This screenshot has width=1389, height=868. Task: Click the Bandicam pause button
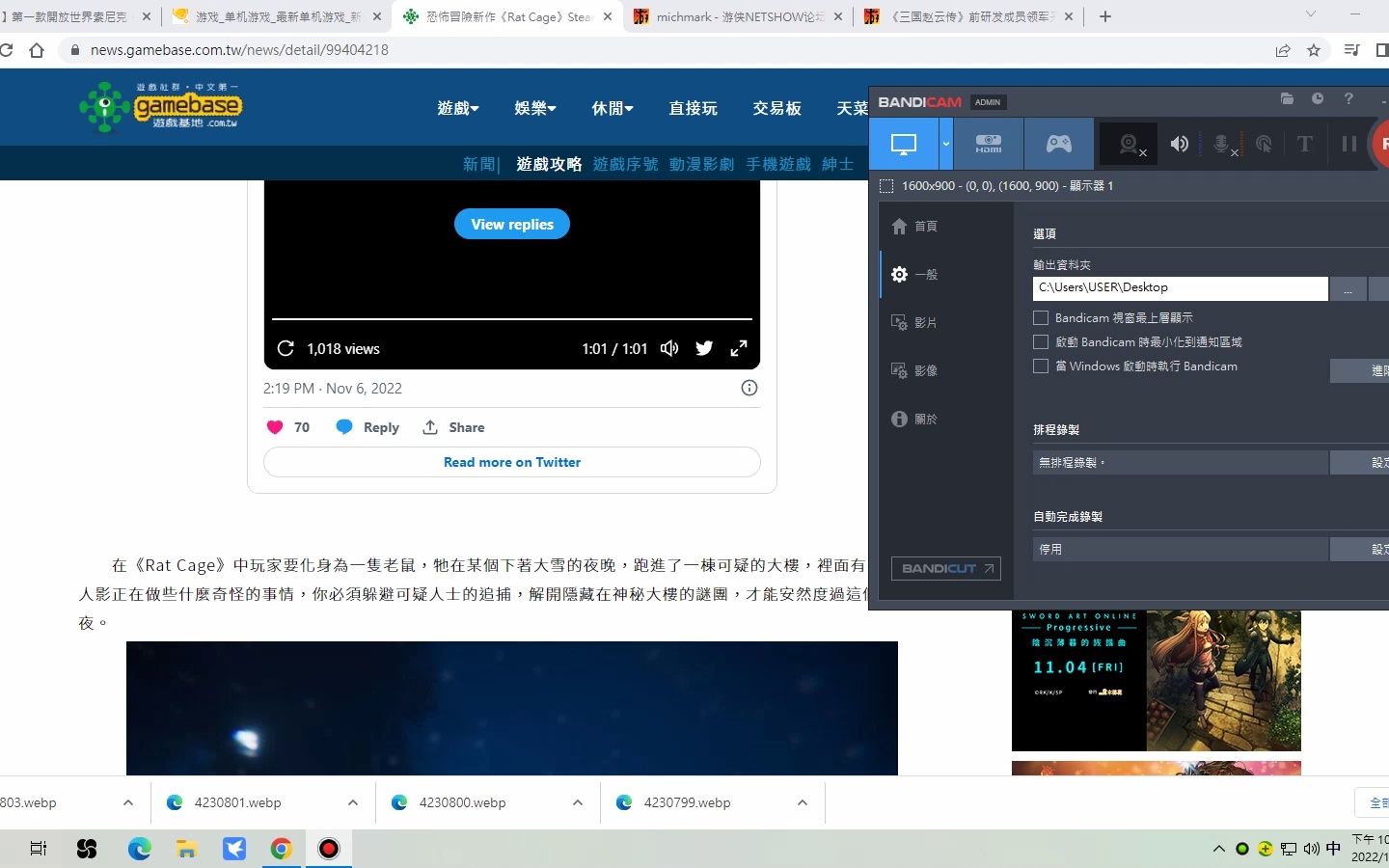tap(1348, 144)
